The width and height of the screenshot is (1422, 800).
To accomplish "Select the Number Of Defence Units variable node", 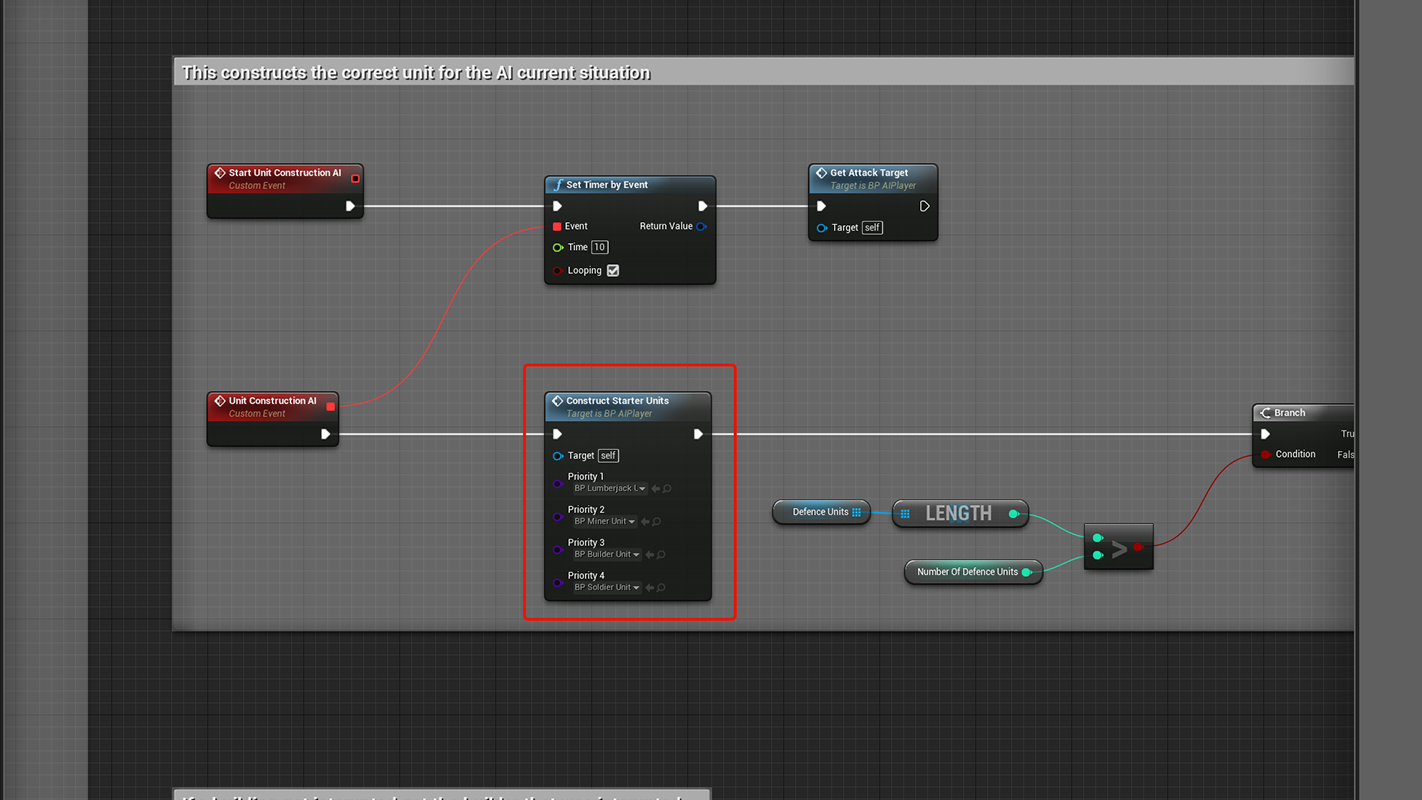I will (x=967, y=572).
